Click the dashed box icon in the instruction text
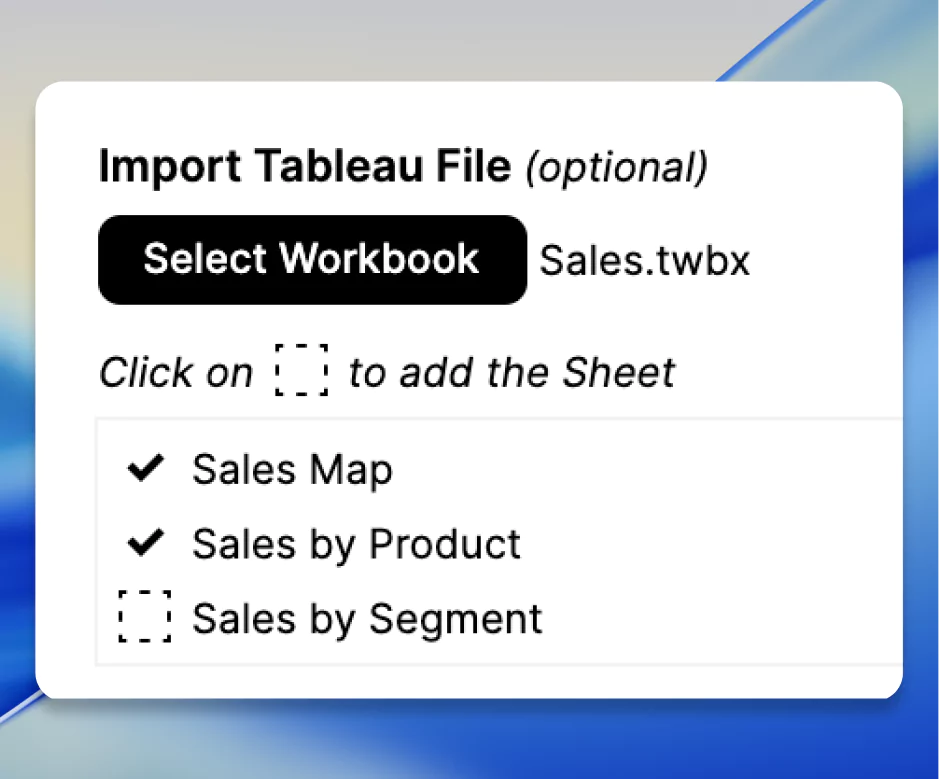The width and height of the screenshot is (939, 779). [x=302, y=371]
